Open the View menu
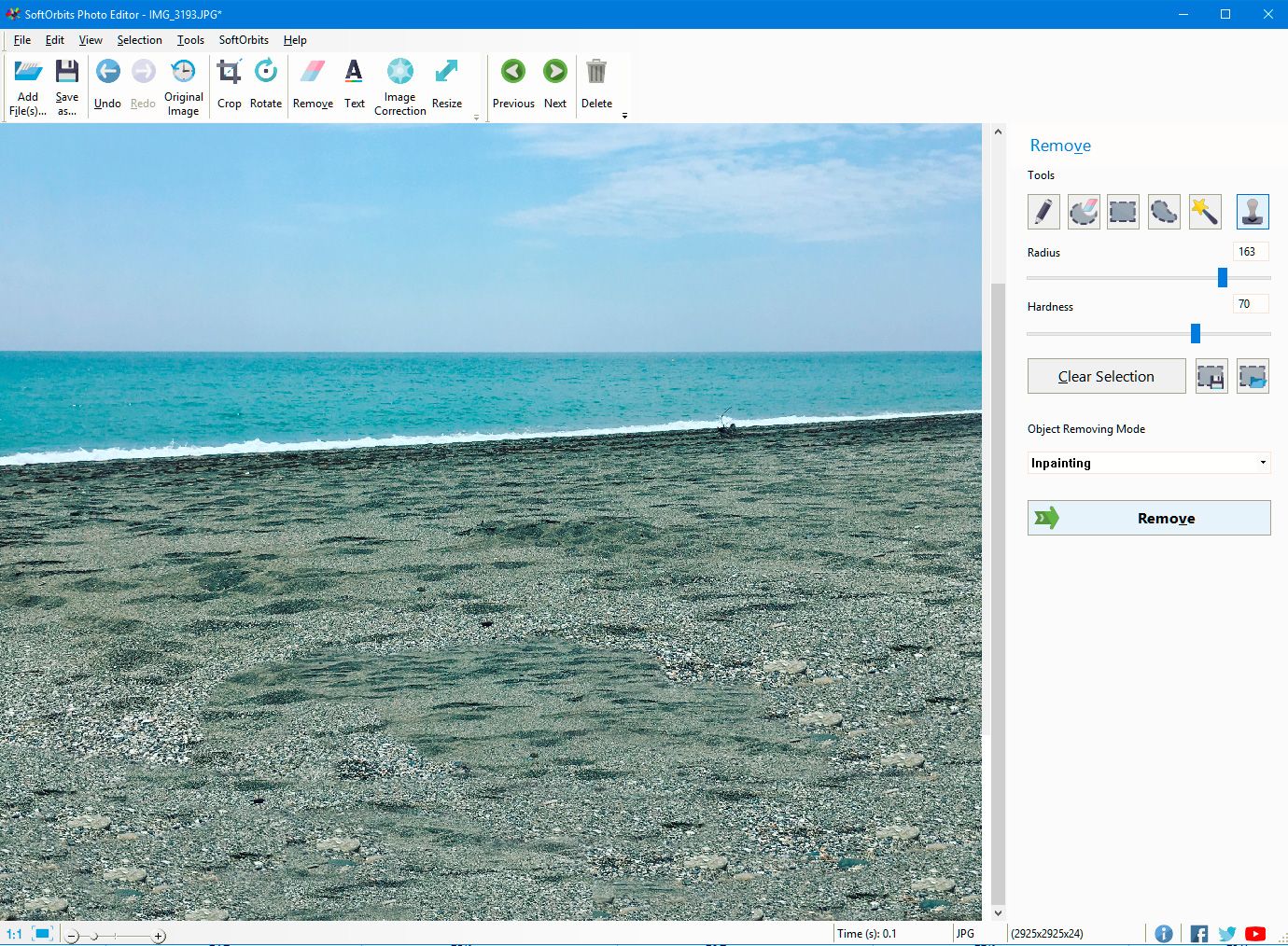 click(x=91, y=40)
